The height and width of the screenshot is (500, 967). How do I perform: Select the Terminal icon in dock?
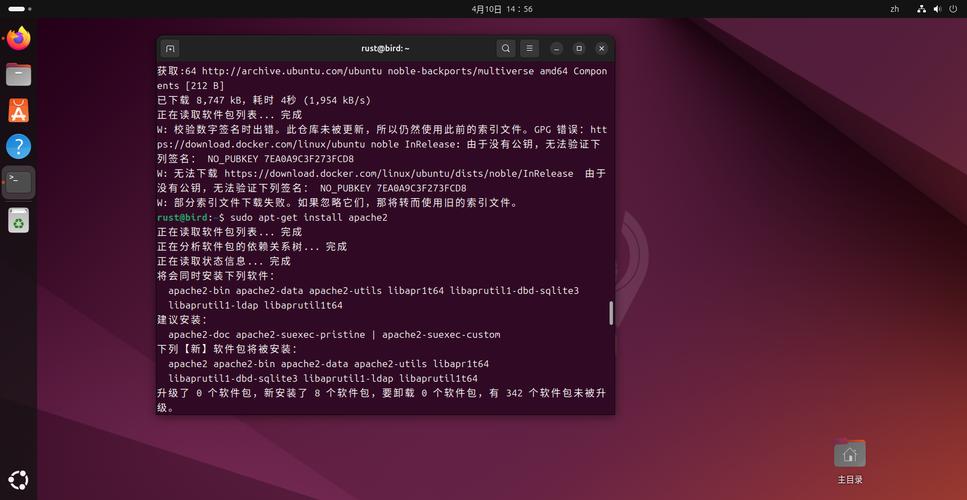point(18,182)
